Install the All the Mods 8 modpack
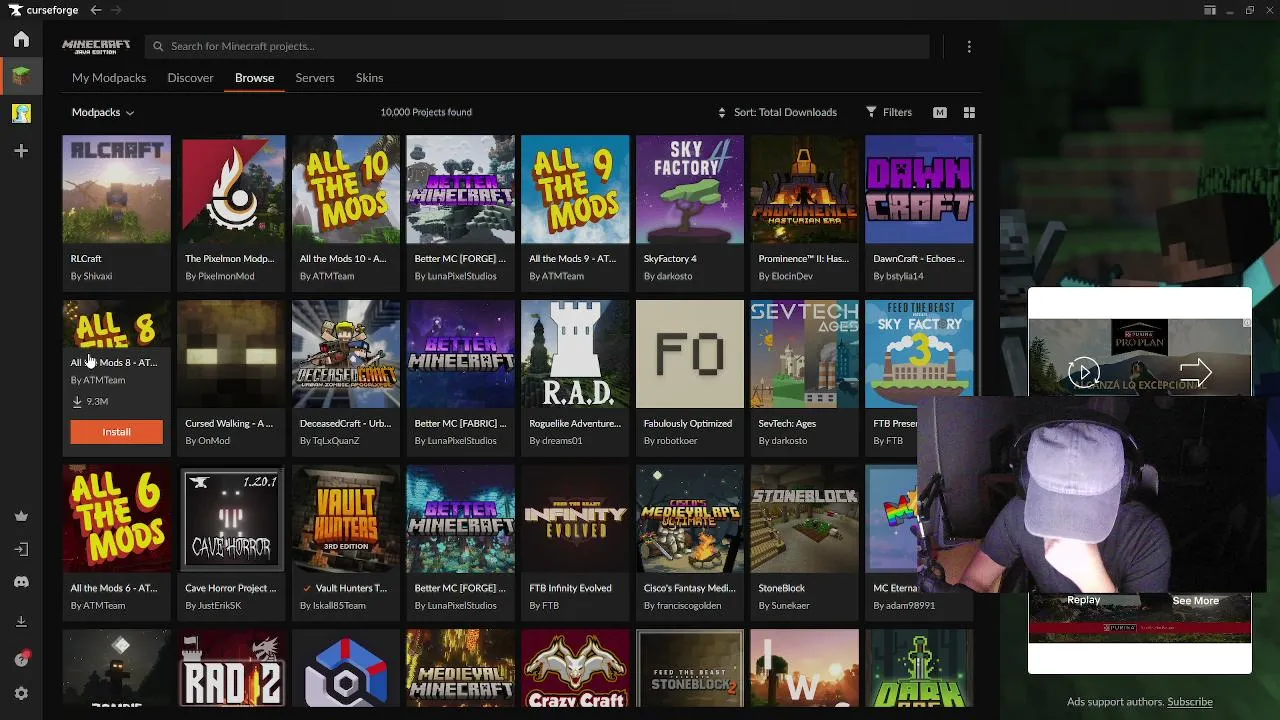Viewport: 1280px width, 720px height. pos(116,432)
